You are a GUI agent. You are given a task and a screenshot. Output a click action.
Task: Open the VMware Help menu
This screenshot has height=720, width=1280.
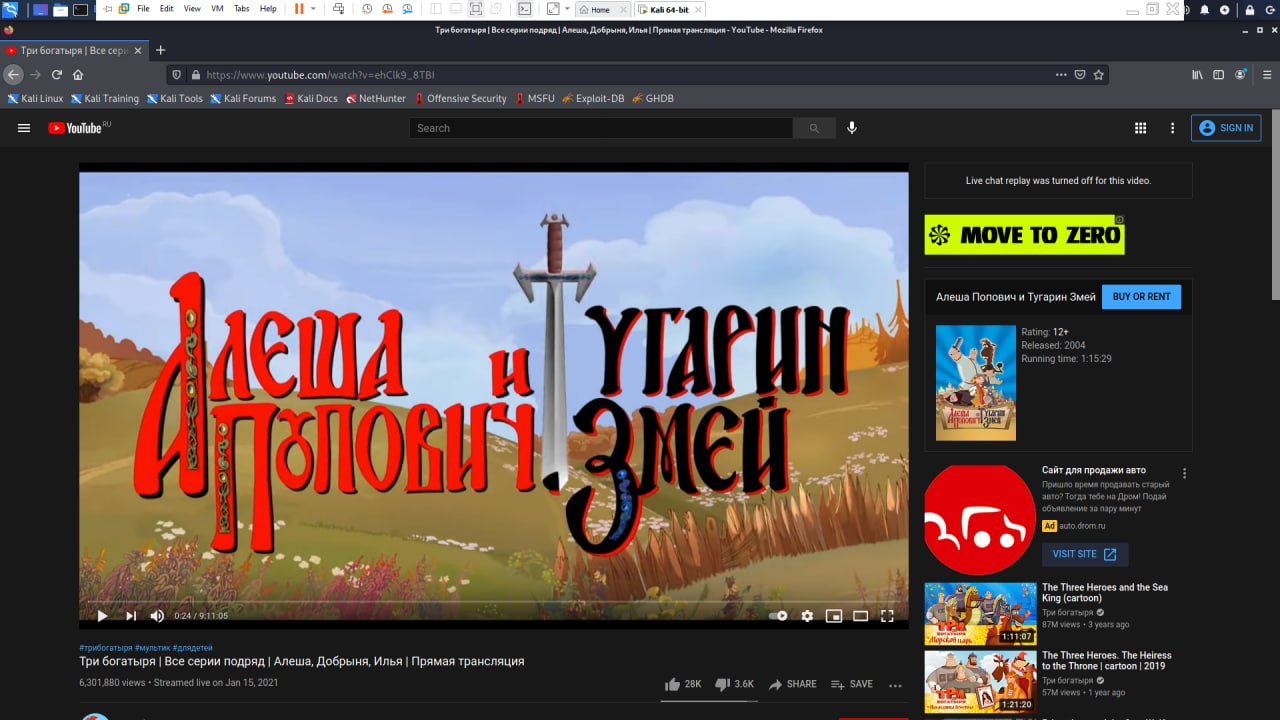(x=268, y=9)
